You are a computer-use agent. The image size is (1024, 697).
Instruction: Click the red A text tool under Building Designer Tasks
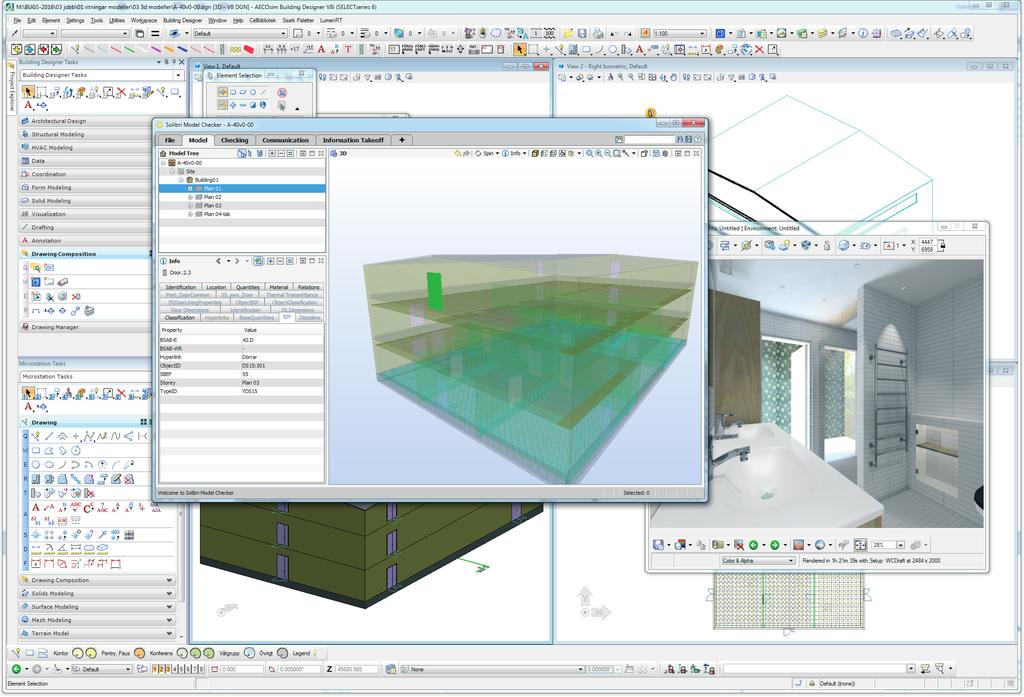[29, 105]
